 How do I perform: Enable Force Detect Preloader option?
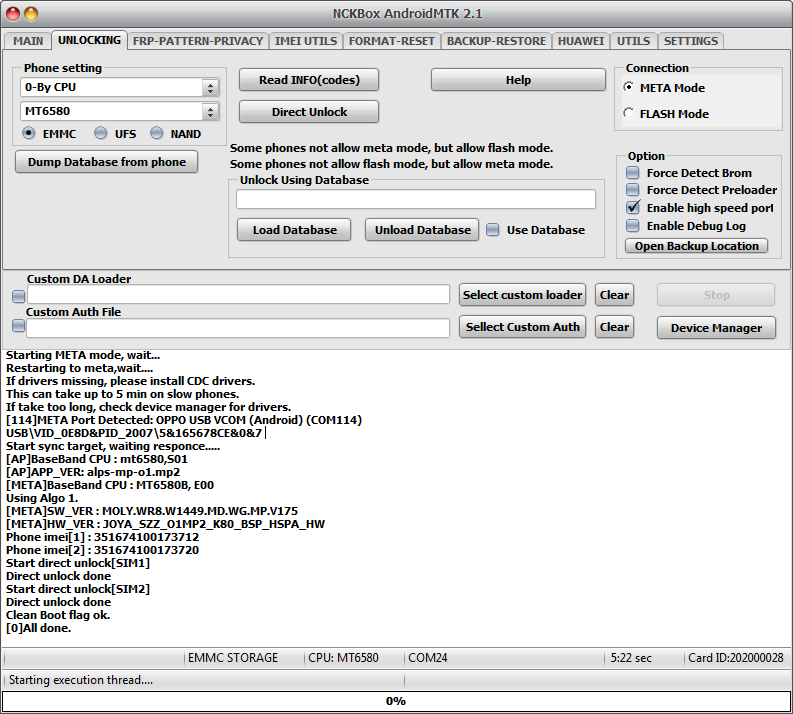click(633, 190)
